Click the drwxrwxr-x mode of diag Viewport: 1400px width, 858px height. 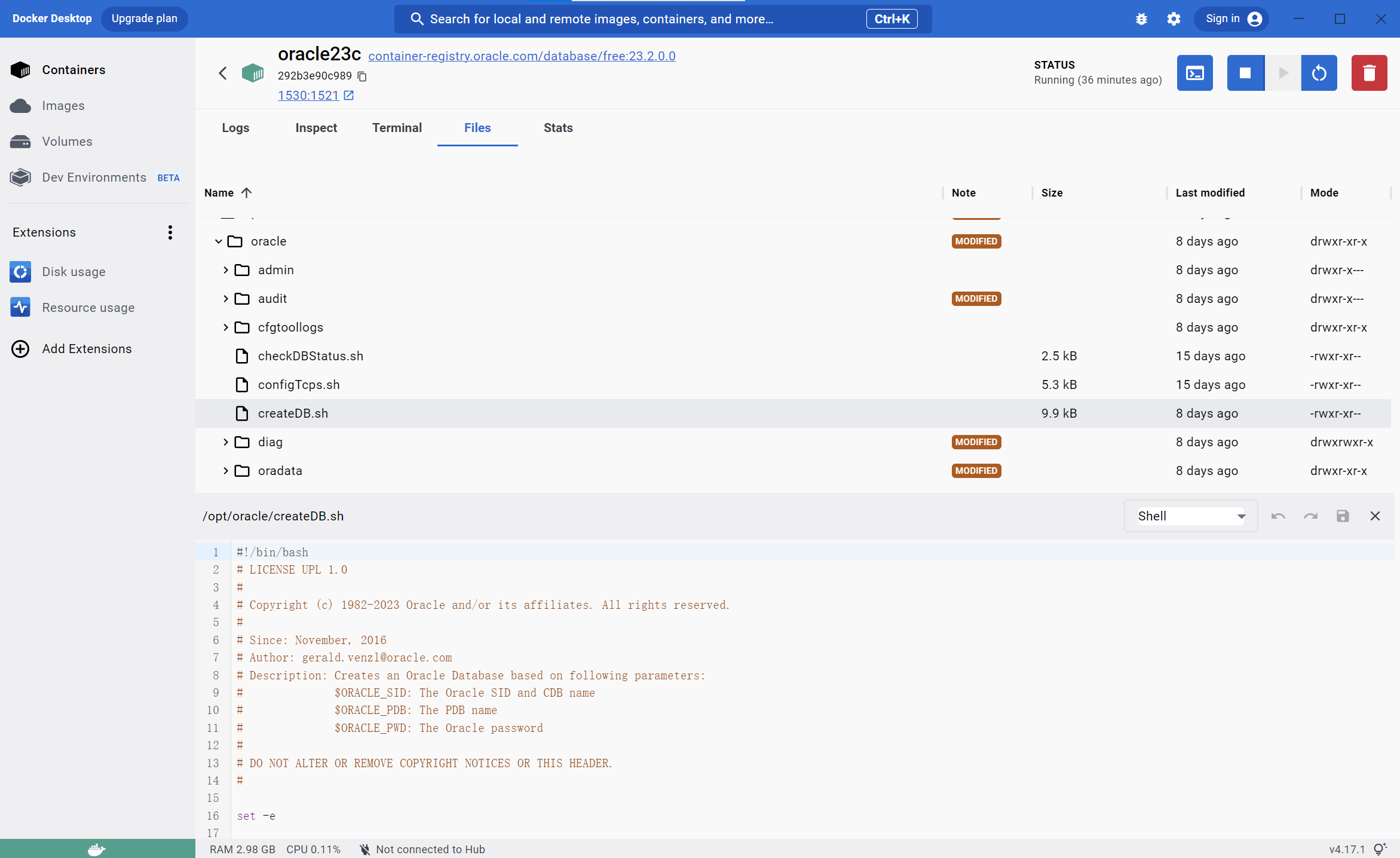[1341, 442]
